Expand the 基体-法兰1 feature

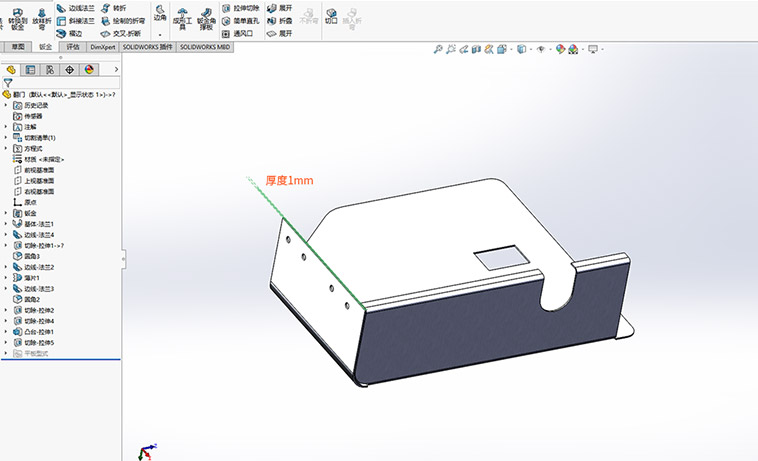point(6,224)
